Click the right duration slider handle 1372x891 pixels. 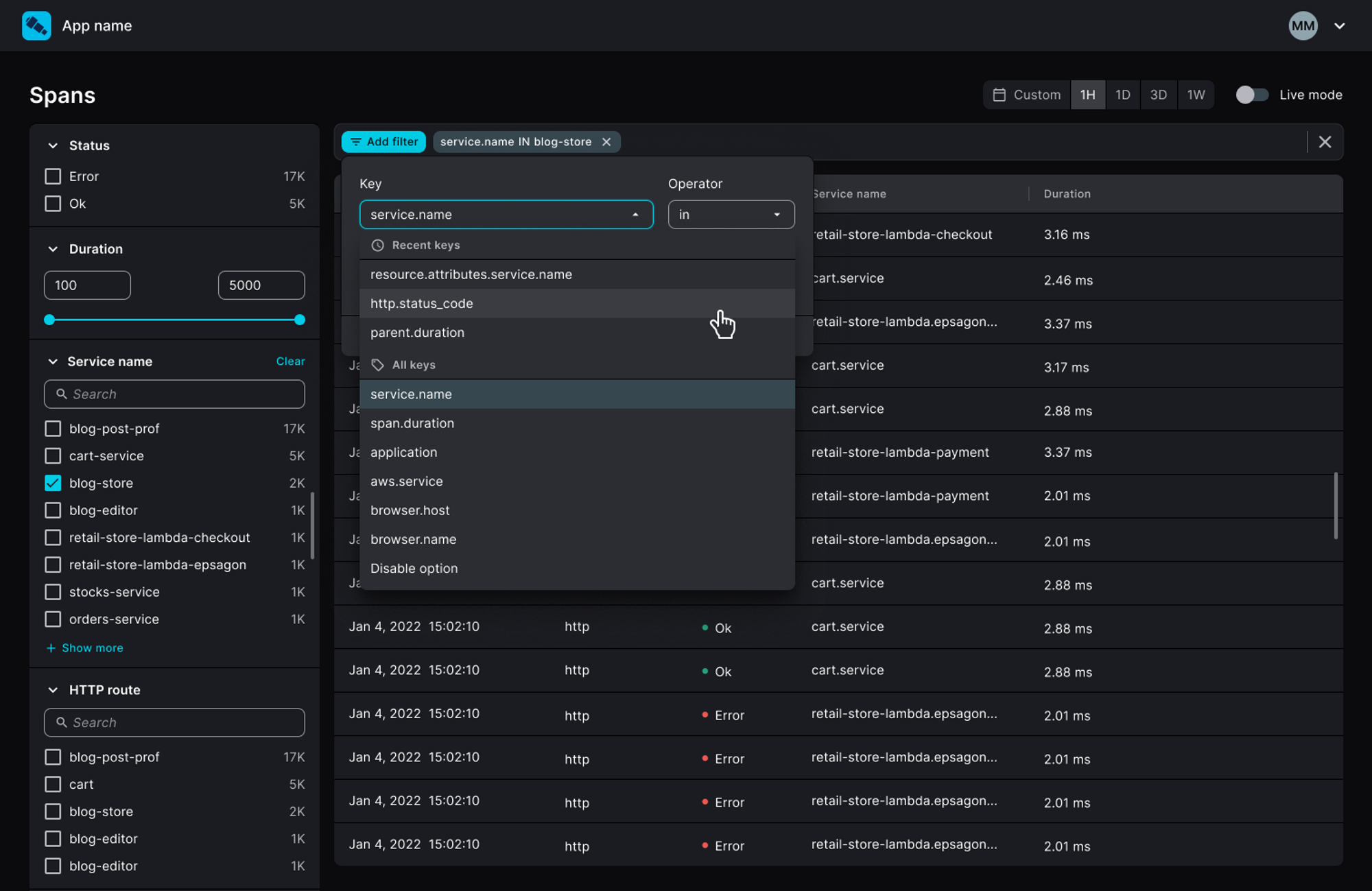(300, 320)
